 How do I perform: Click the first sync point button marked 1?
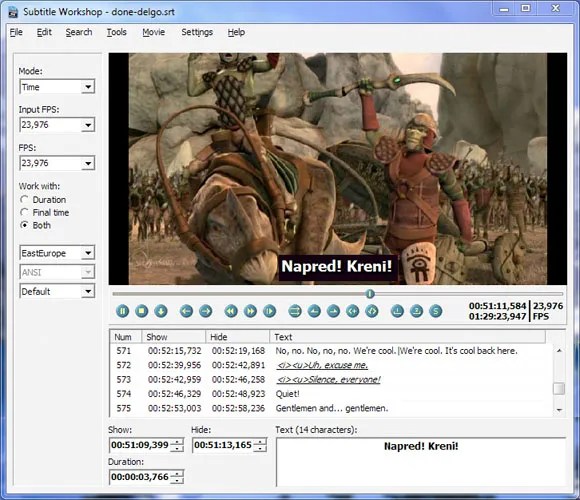coord(398,311)
